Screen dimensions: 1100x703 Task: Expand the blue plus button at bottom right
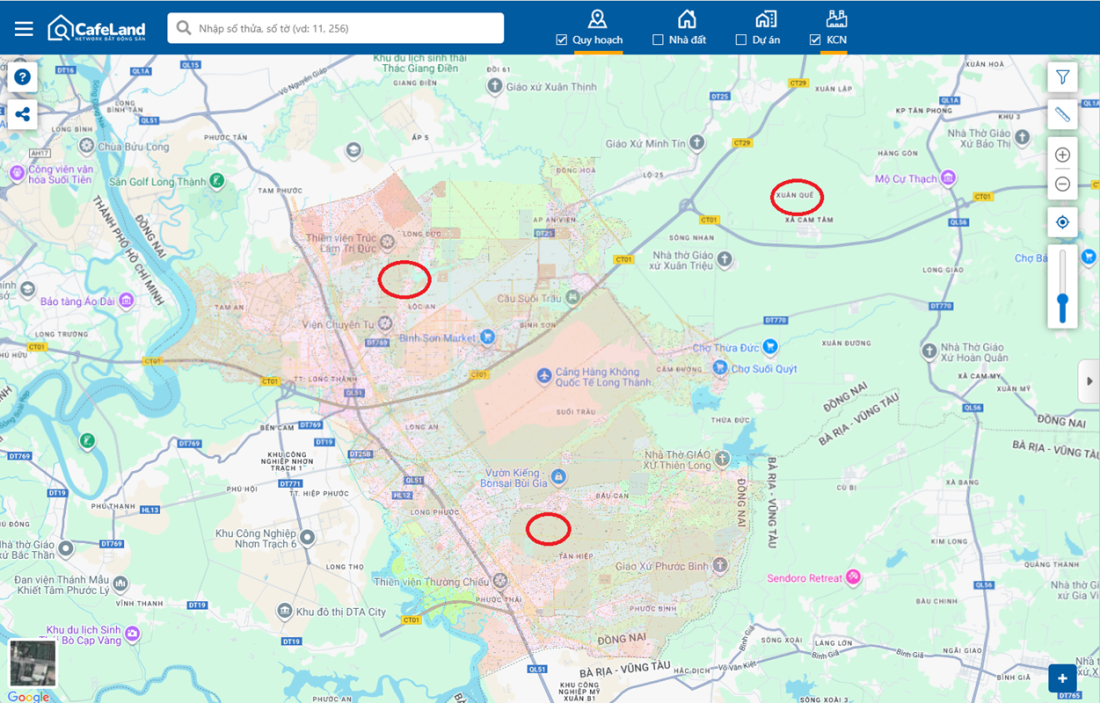click(1062, 678)
